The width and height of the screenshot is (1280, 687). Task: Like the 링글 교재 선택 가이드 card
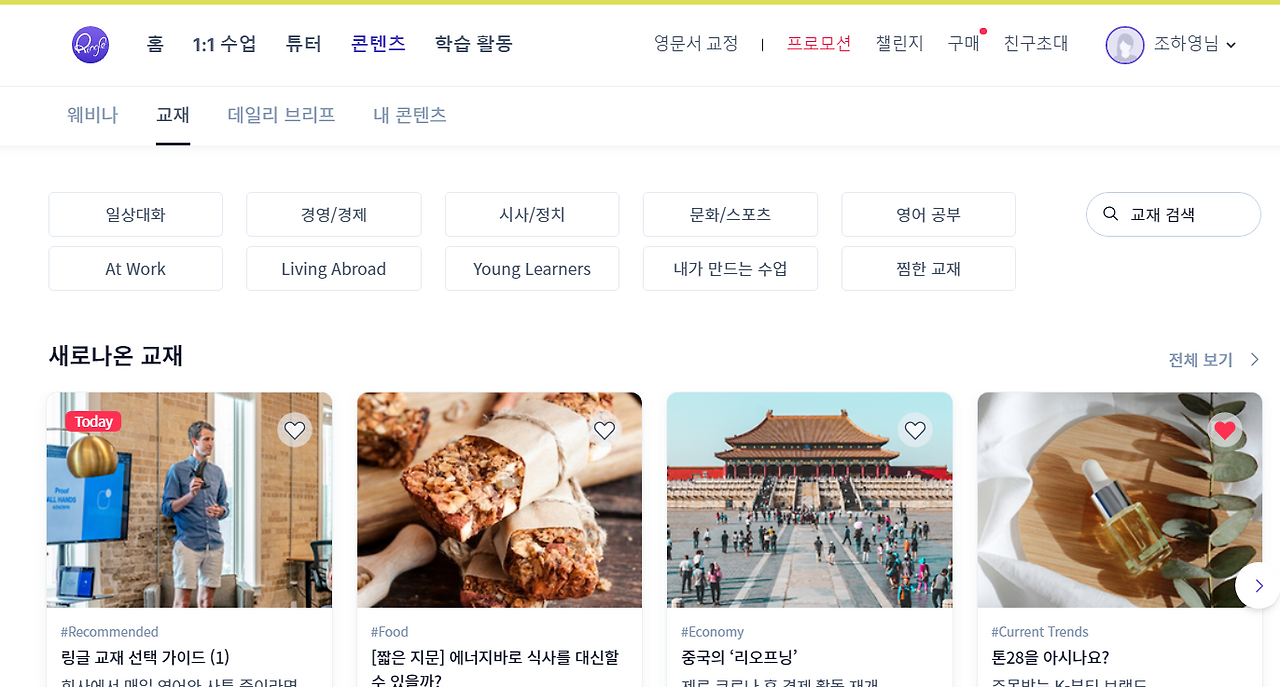[295, 430]
